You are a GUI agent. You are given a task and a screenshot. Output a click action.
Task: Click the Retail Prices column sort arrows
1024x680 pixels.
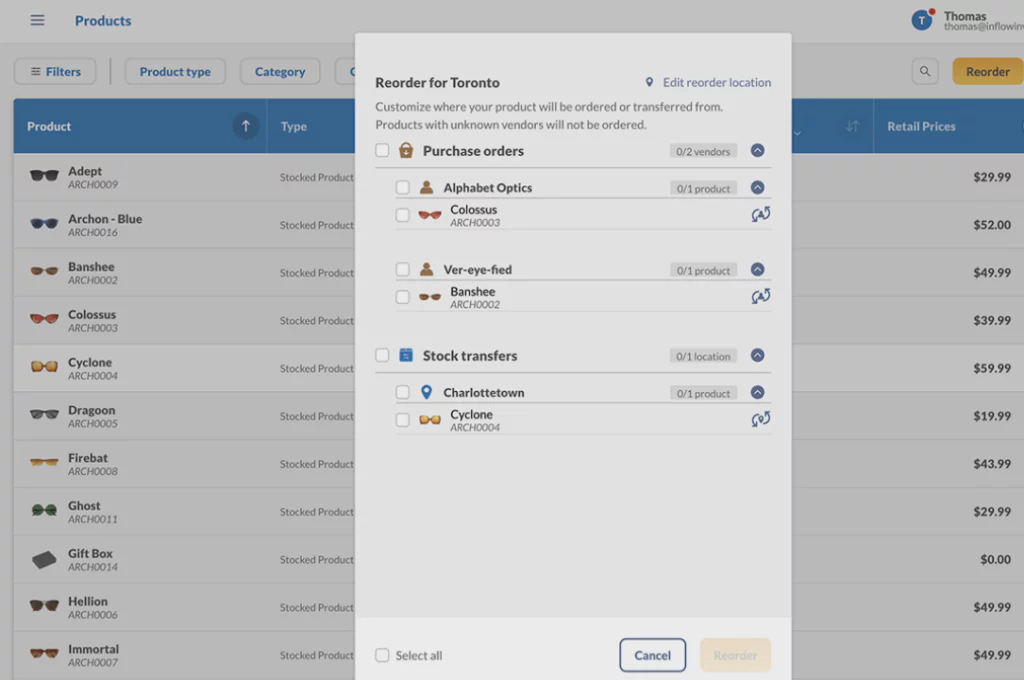[x=852, y=127]
